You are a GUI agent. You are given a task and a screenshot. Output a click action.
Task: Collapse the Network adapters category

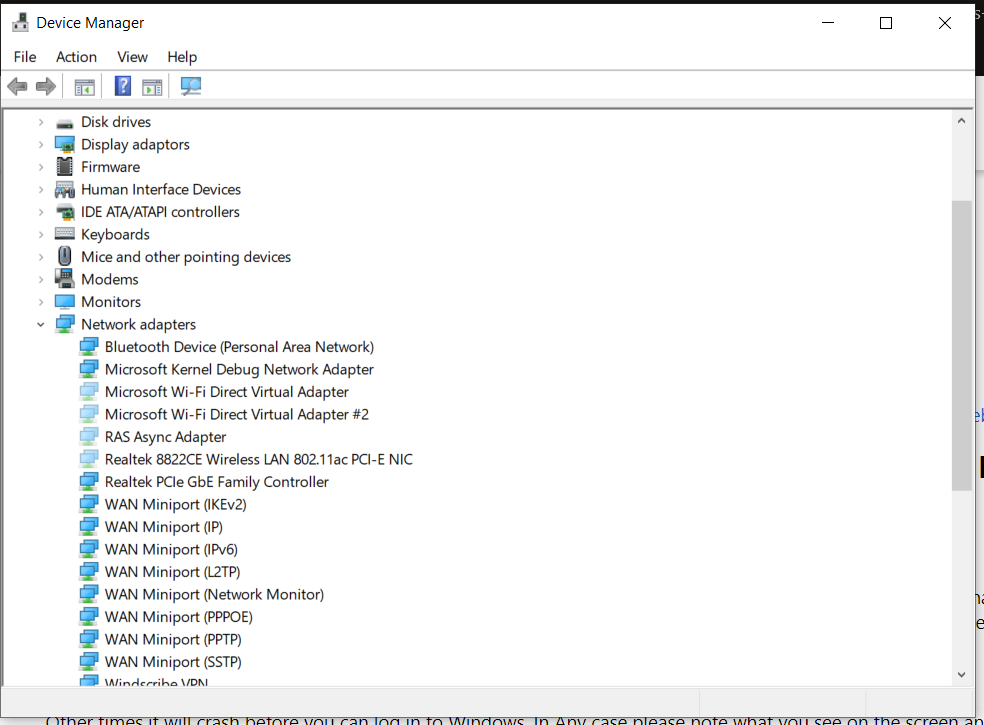pyautogui.click(x=41, y=324)
